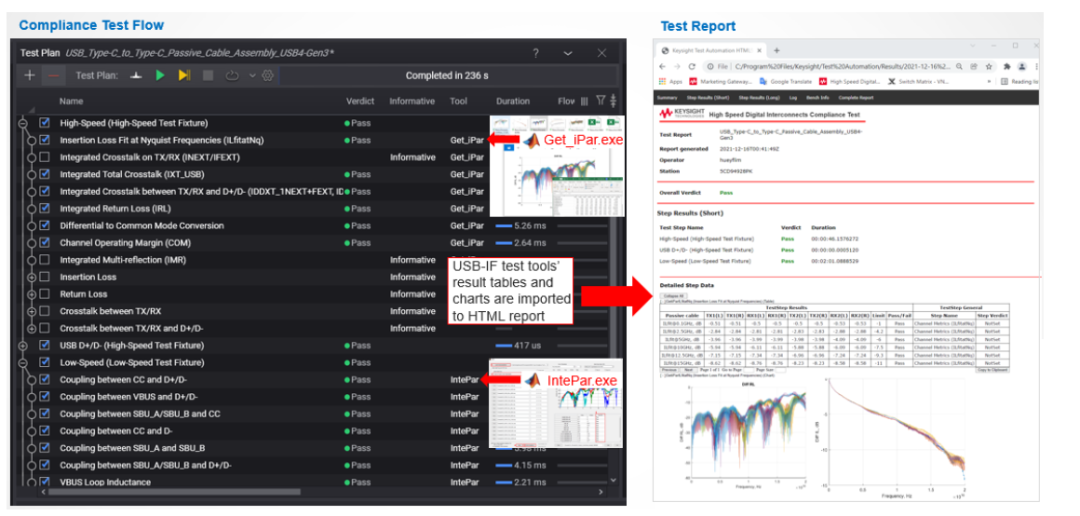The height and width of the screenshot is (516, 1080).
Task: Expand the Crosstalk between TX/RX tree node
Action: point(32,311)
